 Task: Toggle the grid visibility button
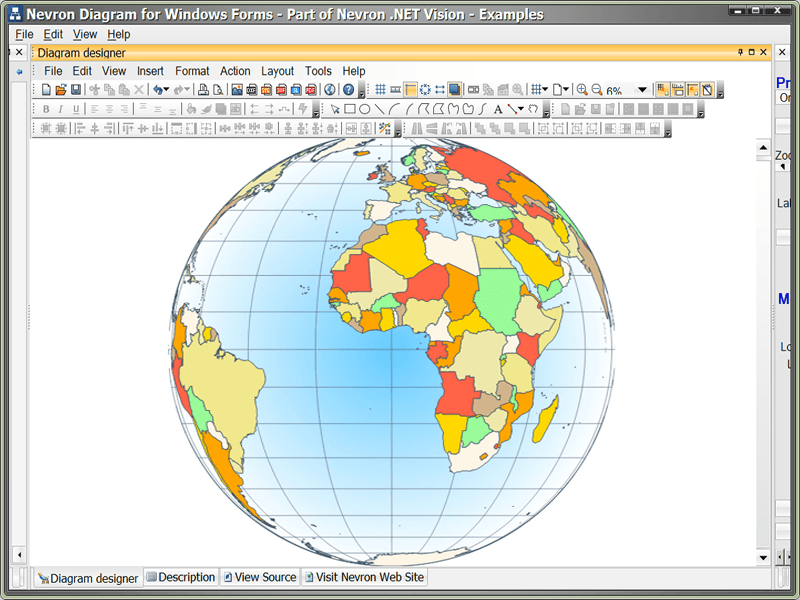[380, 90]
